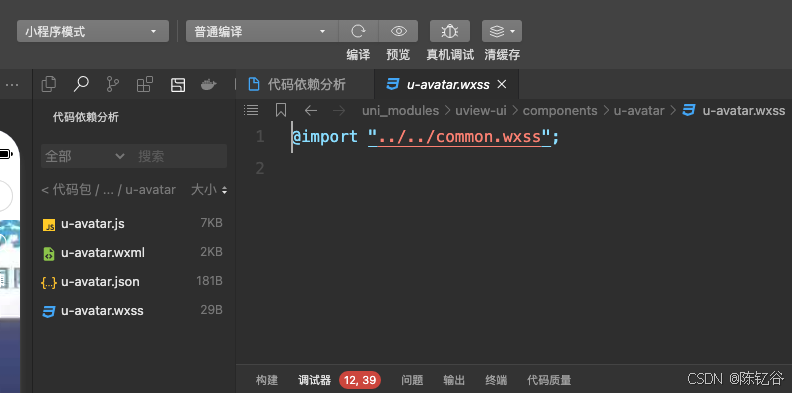Switch to the 输出 bottom panel tab

[x=454, y=380]
